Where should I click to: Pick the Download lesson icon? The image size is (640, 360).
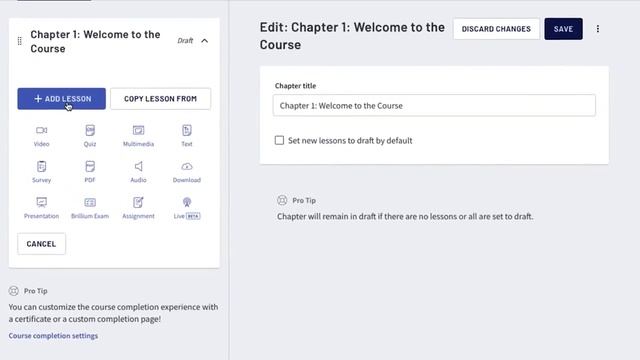click(187, 167)
